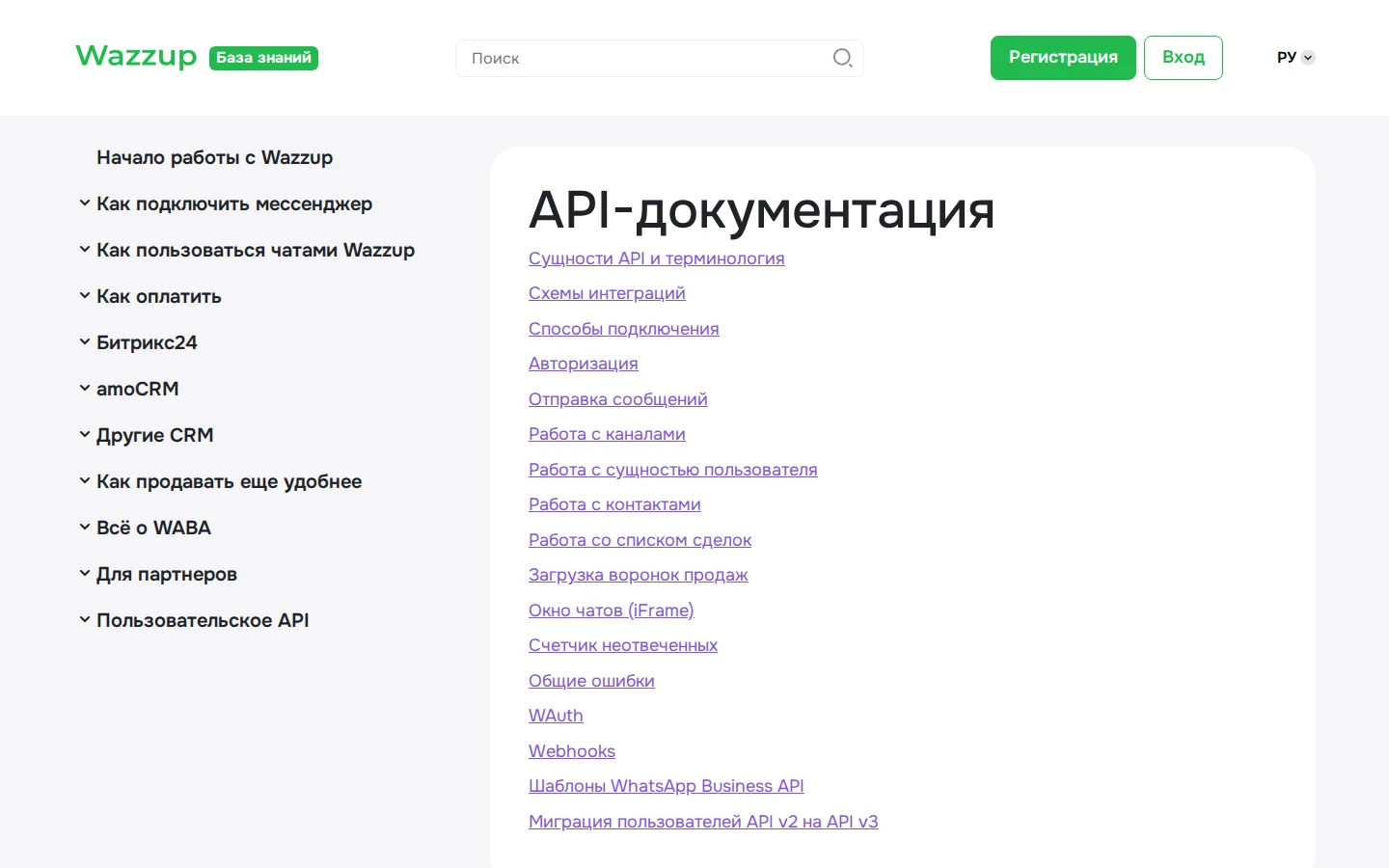Open WAuth link
This screenshot has height=868, width=1389.
coord(556,716)
